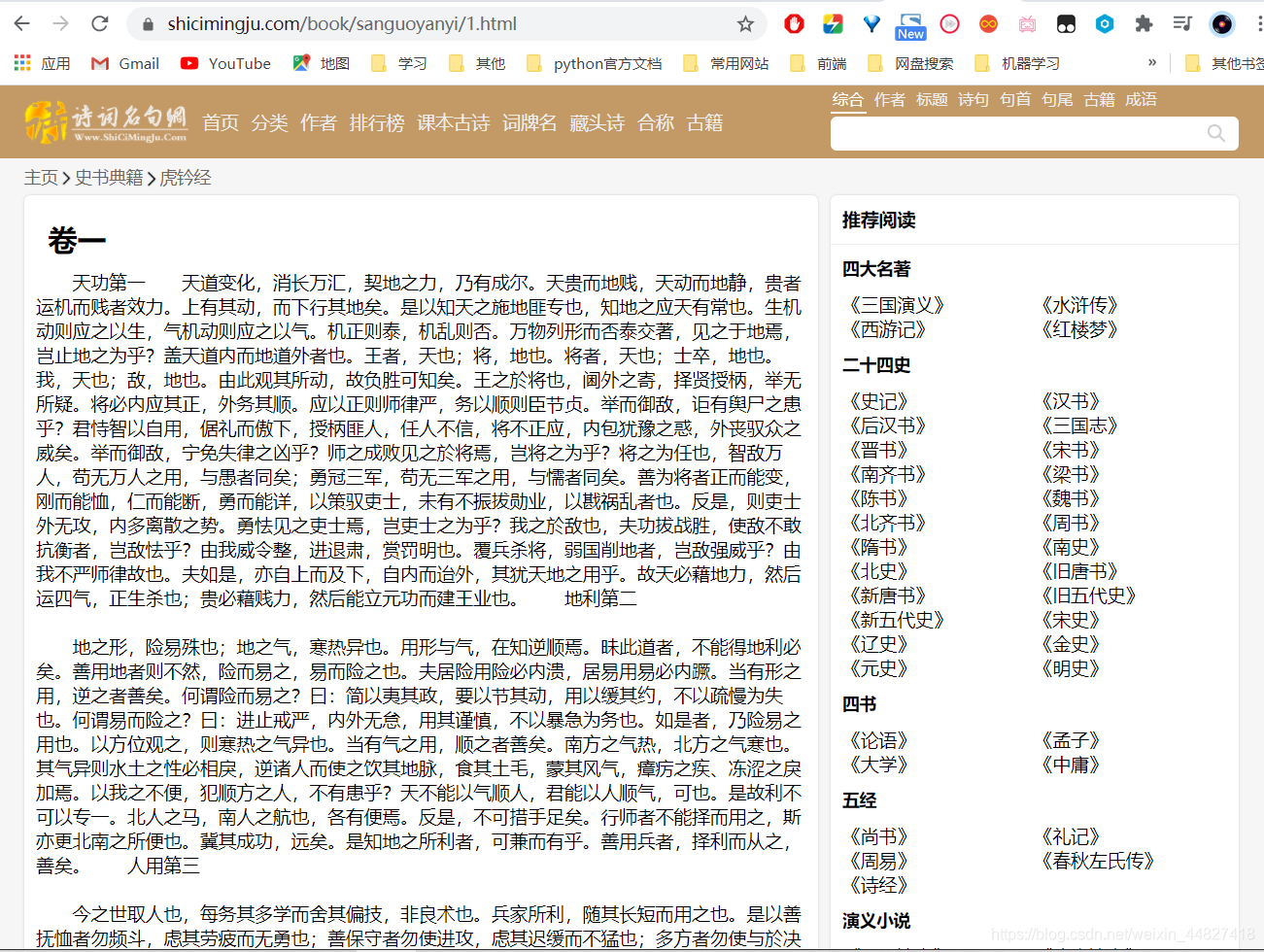Open 《诗经》 link

(x=877, y=885)
